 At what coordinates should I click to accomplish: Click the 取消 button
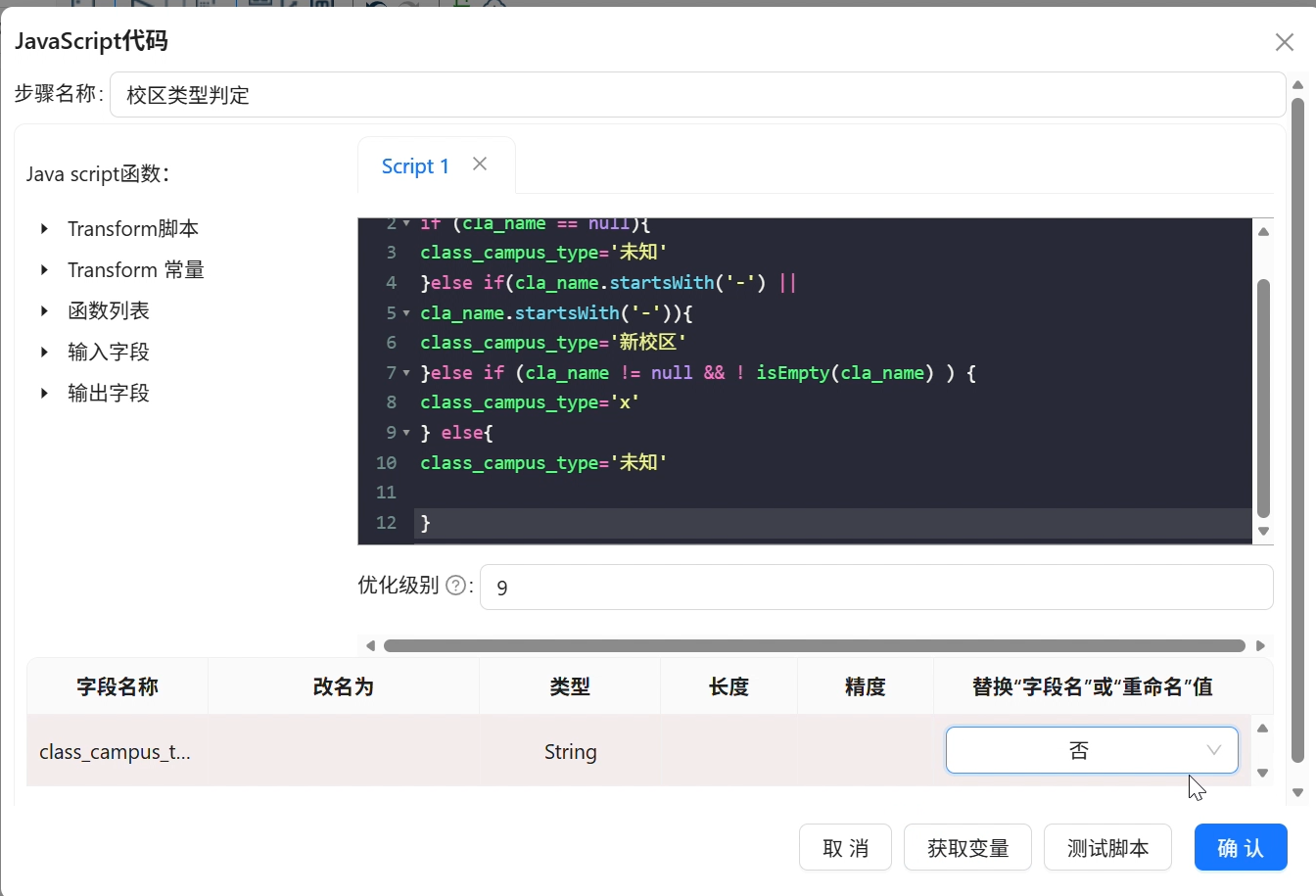point(845,848)
